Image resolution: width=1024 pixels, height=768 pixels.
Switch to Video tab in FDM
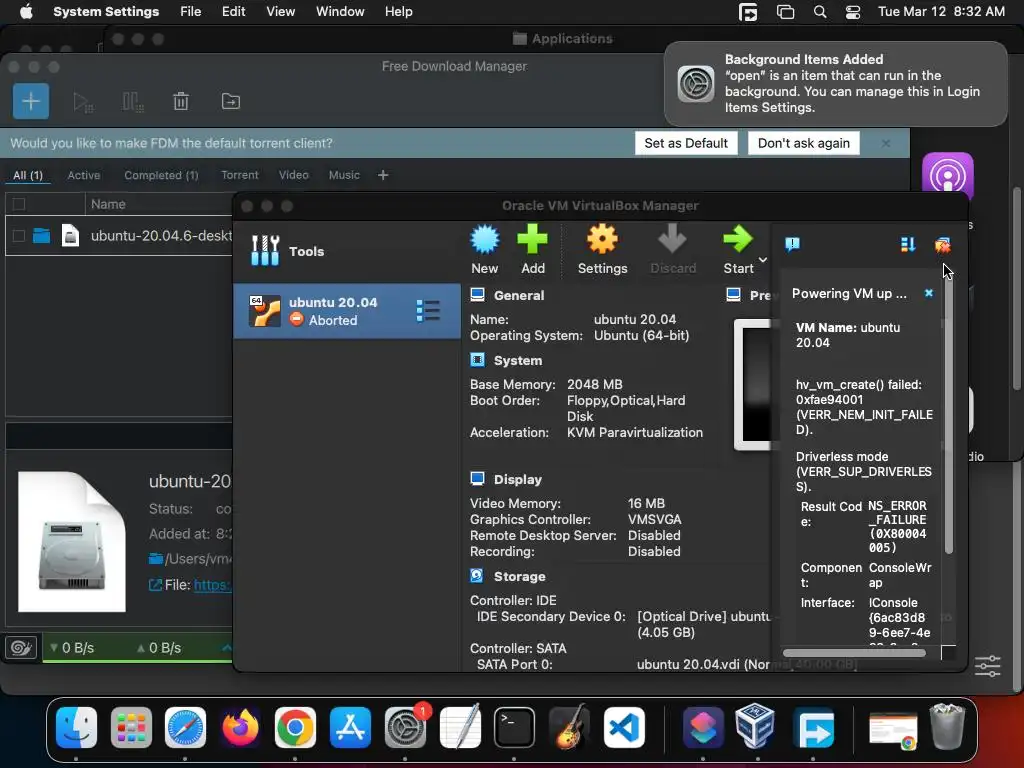pyautogui.click(x=294, y=175)
